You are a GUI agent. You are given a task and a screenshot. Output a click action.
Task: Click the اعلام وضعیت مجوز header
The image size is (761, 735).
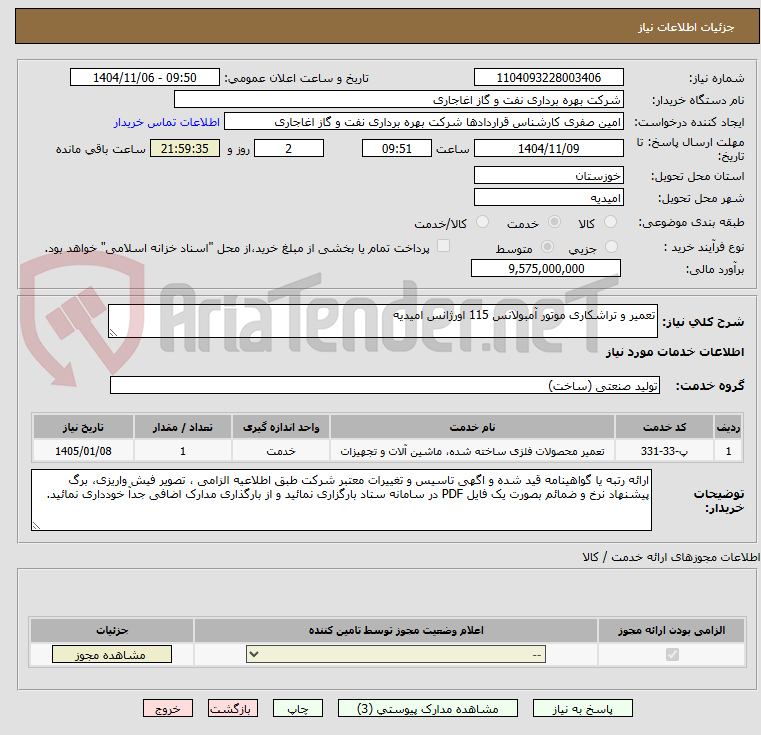tap(396, 630)
